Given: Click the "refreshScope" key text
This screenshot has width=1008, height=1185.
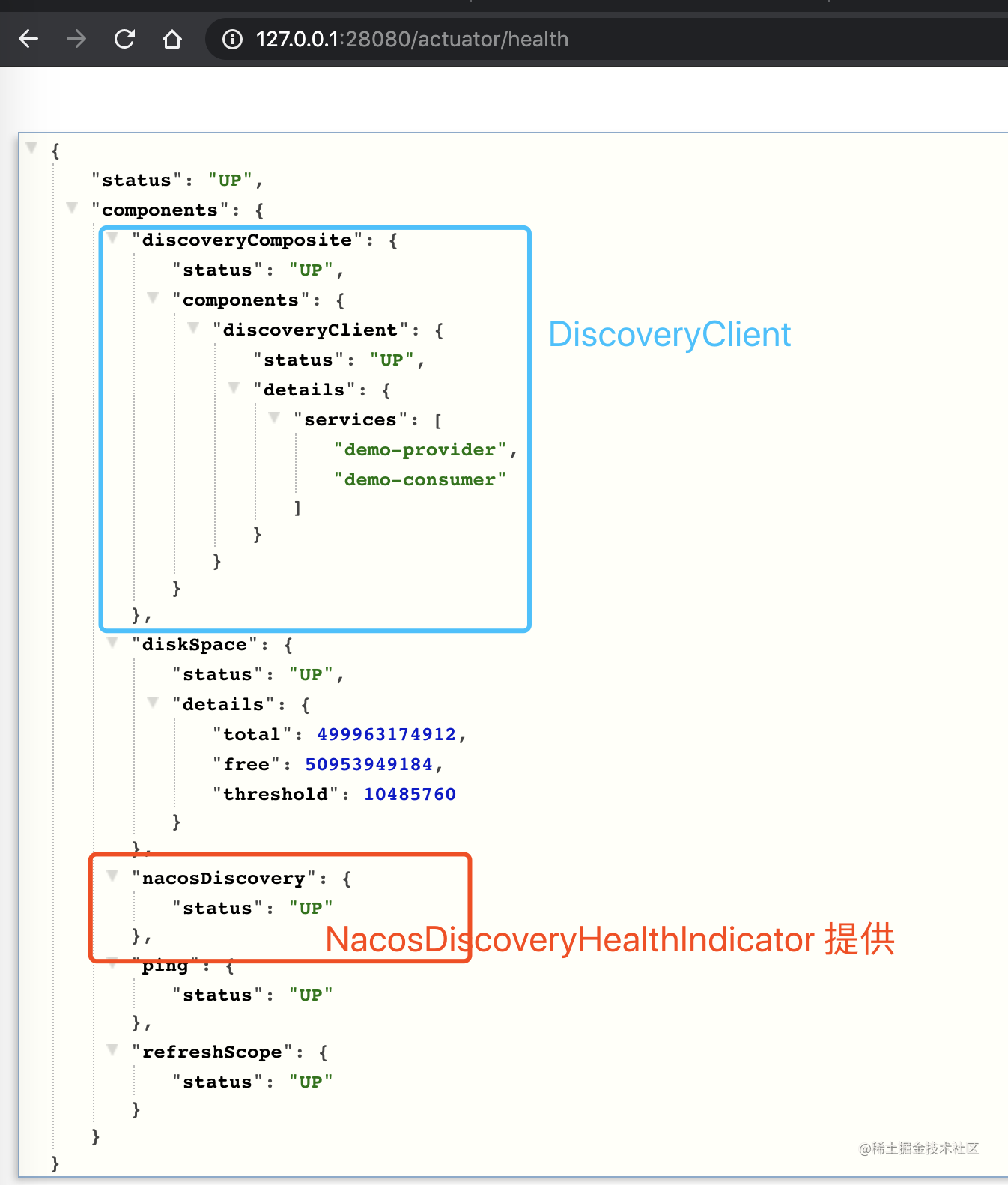Looking at the screenshot, I should [212, 1052].
